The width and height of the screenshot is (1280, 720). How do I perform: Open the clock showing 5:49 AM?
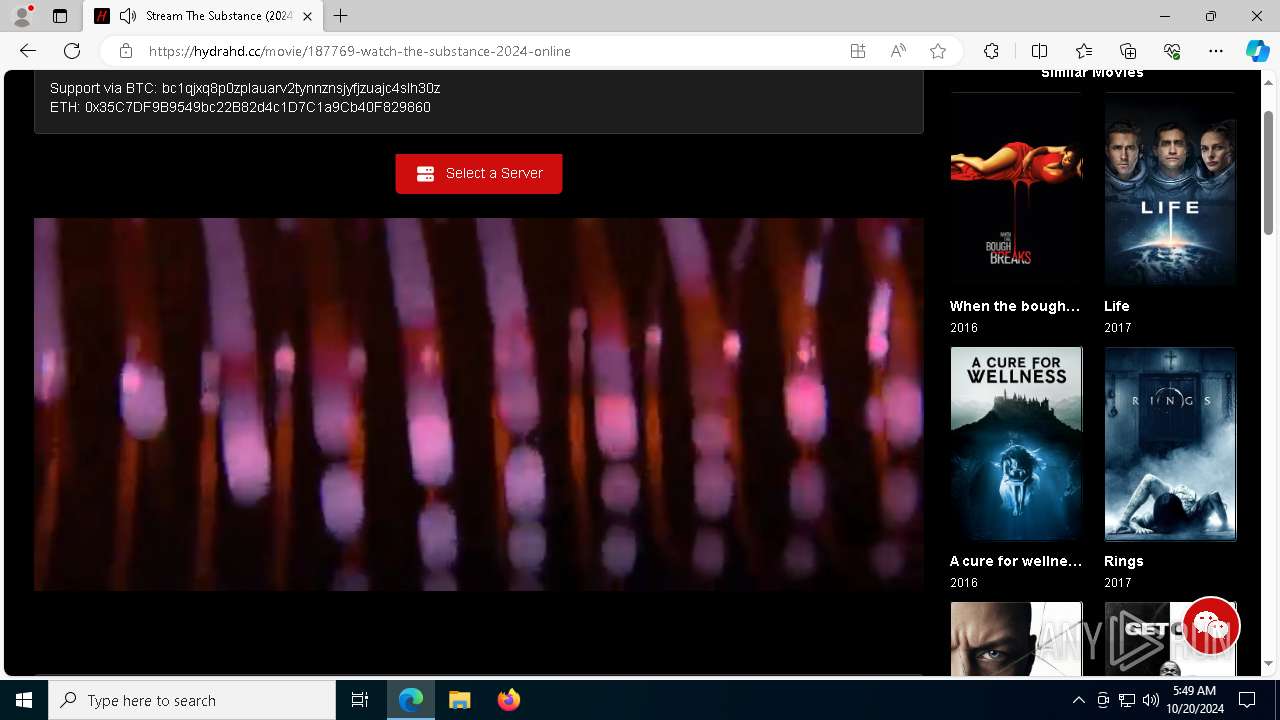1194,700
